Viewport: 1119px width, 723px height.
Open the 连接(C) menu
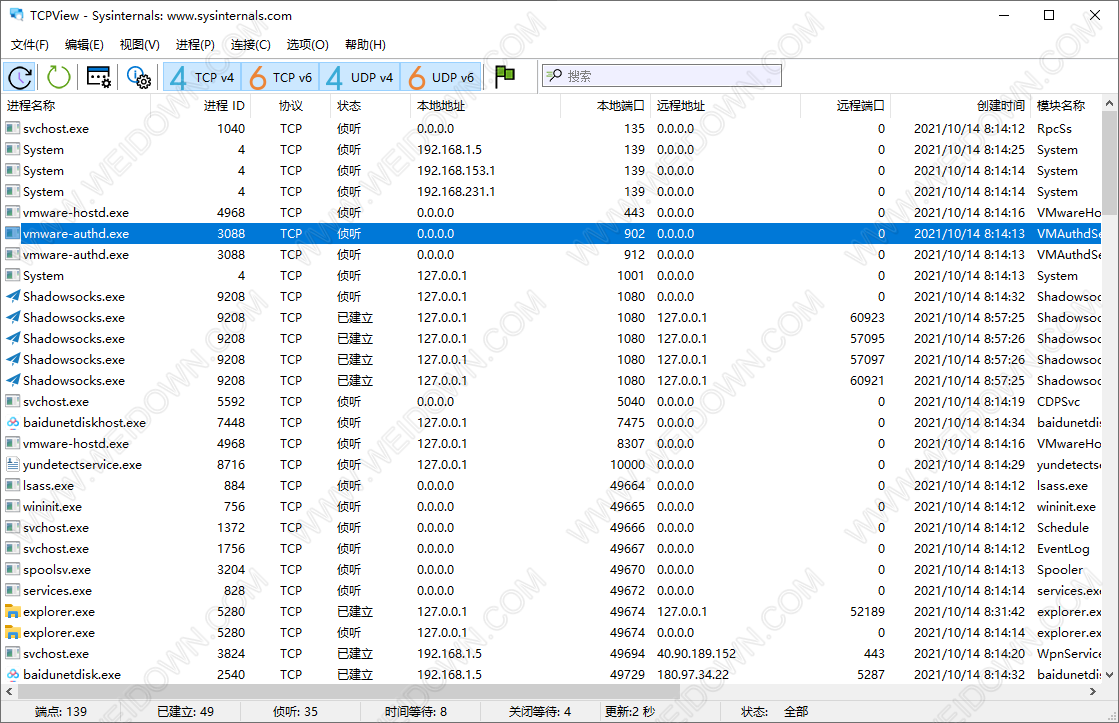tap(250, 45)
